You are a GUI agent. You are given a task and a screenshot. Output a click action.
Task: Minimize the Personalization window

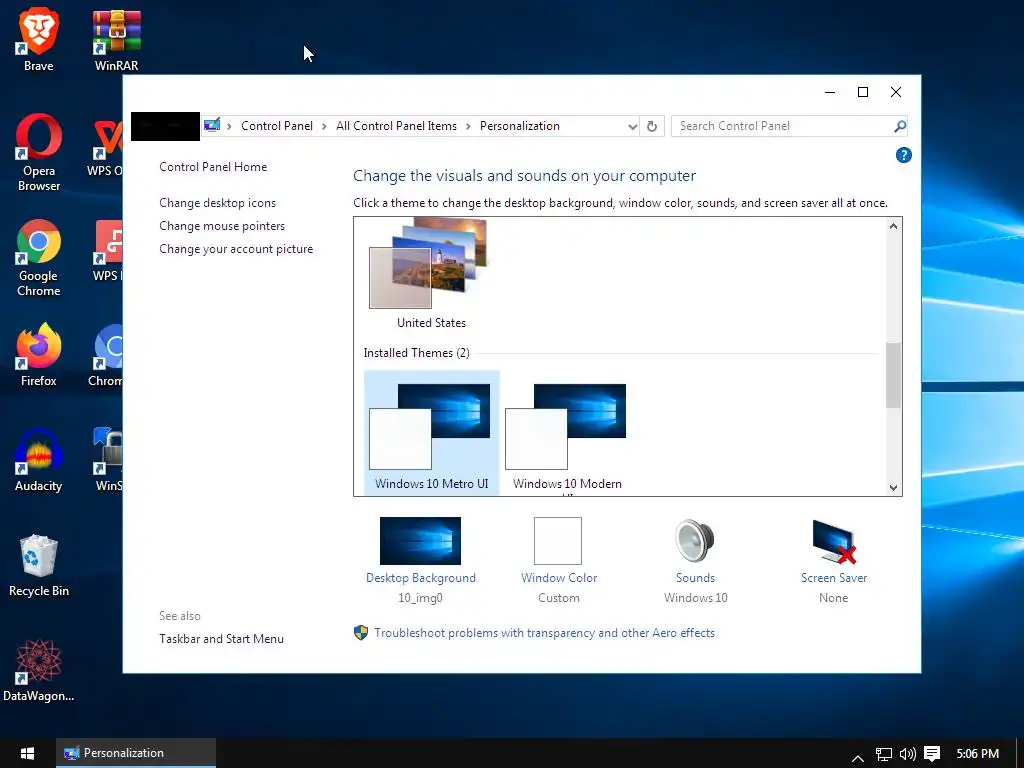coord(830,92)
